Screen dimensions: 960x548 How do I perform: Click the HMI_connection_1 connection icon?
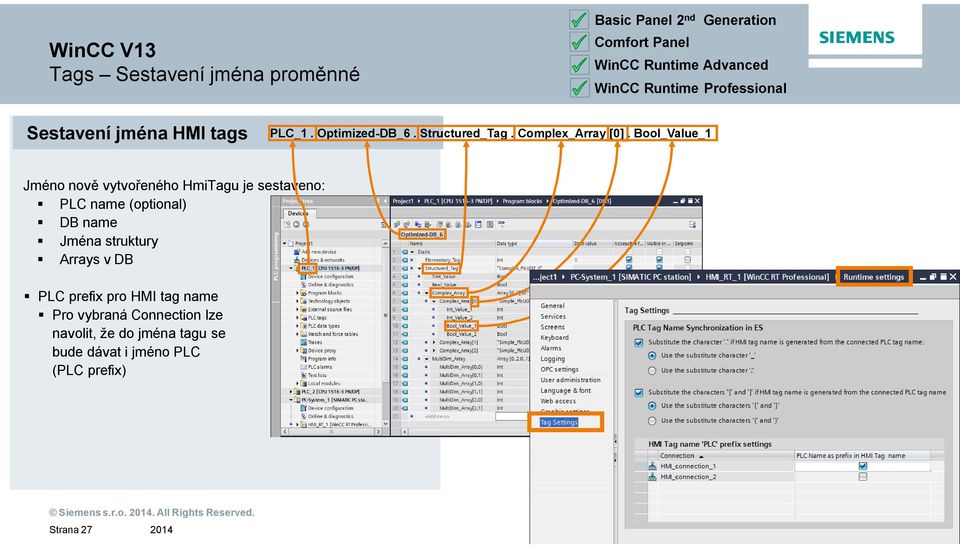pos(652,466)
